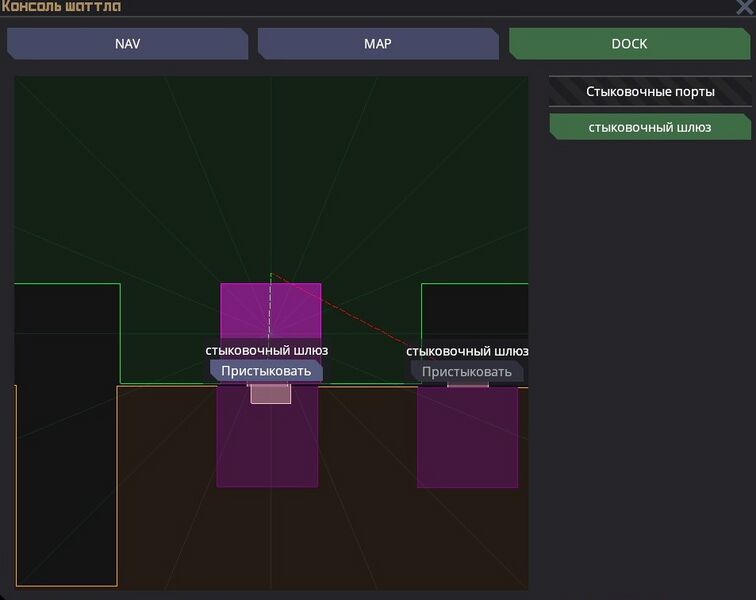
Task: Click the central стыковочный шлюз map label
Action: [267, 351]
